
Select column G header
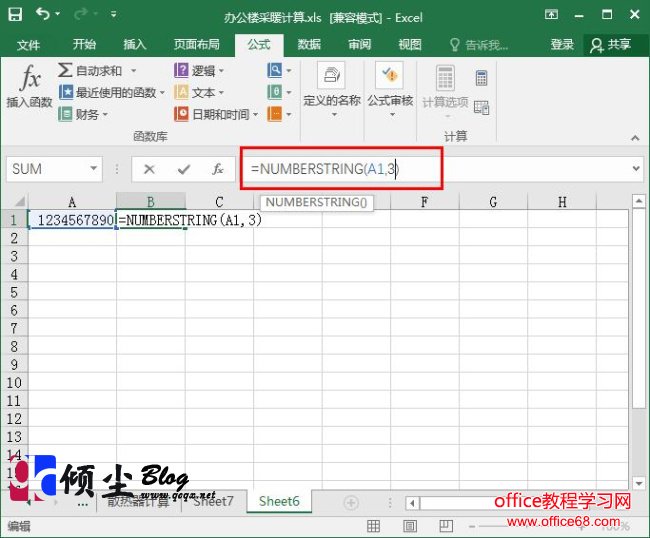pos(493,202)
